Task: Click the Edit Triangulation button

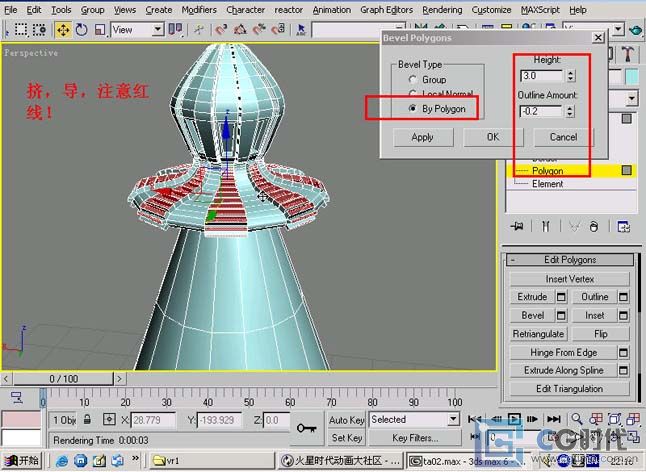Action: pos(570,389)
